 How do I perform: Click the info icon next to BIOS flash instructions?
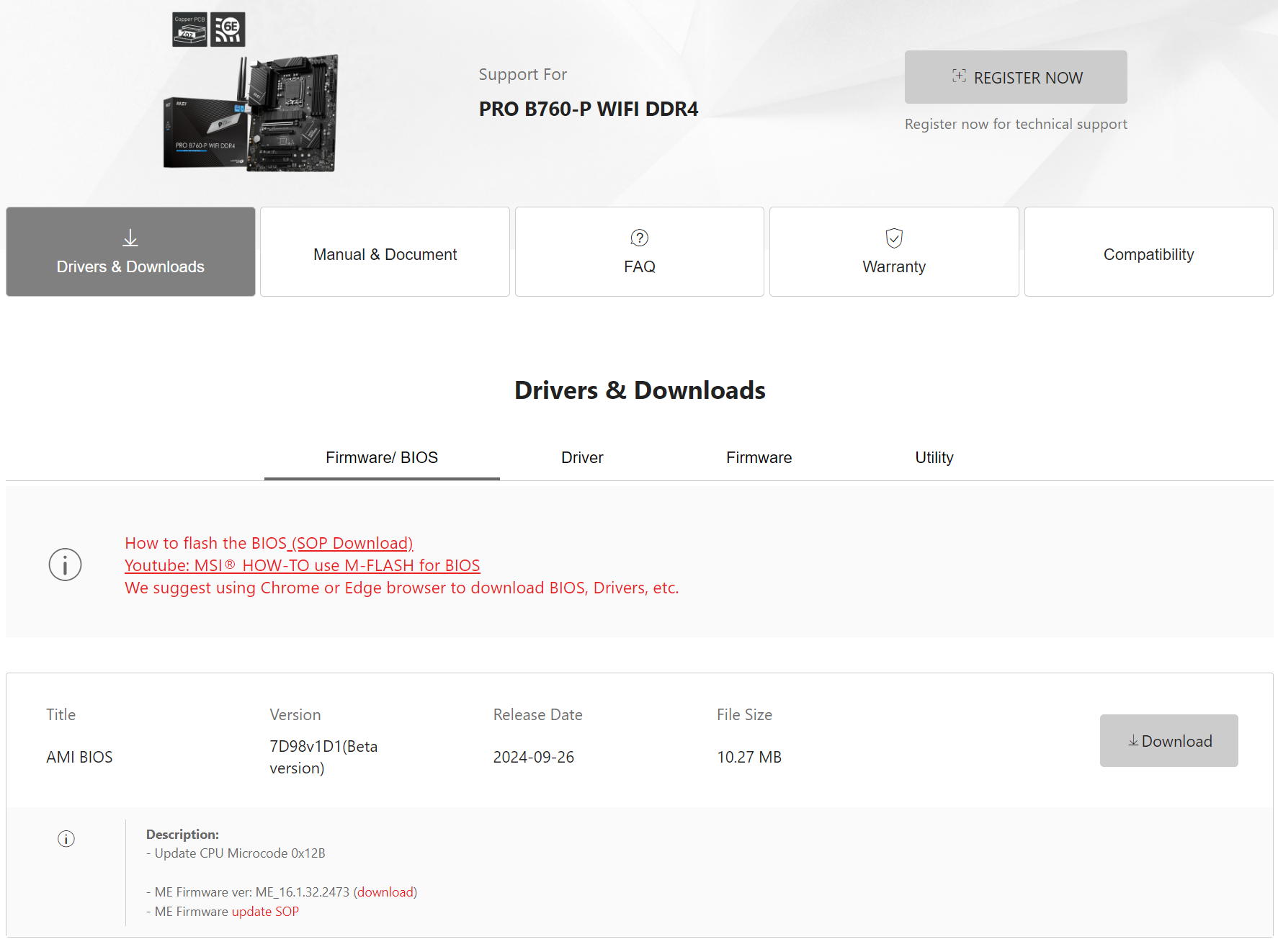(x=65, y=565)
